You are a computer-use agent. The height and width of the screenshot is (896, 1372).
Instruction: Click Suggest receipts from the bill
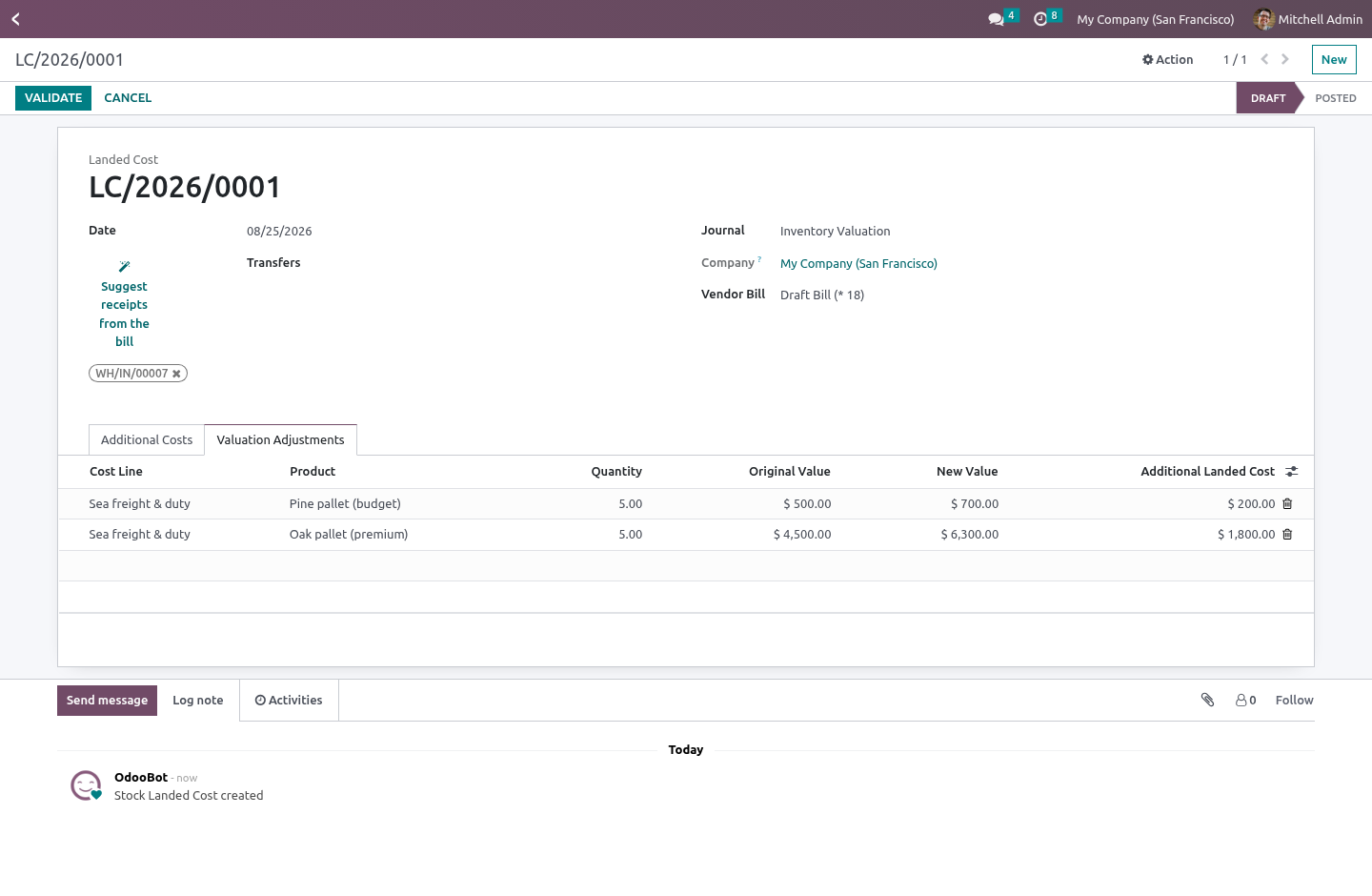pyautogui.click(x=124, y=304)
